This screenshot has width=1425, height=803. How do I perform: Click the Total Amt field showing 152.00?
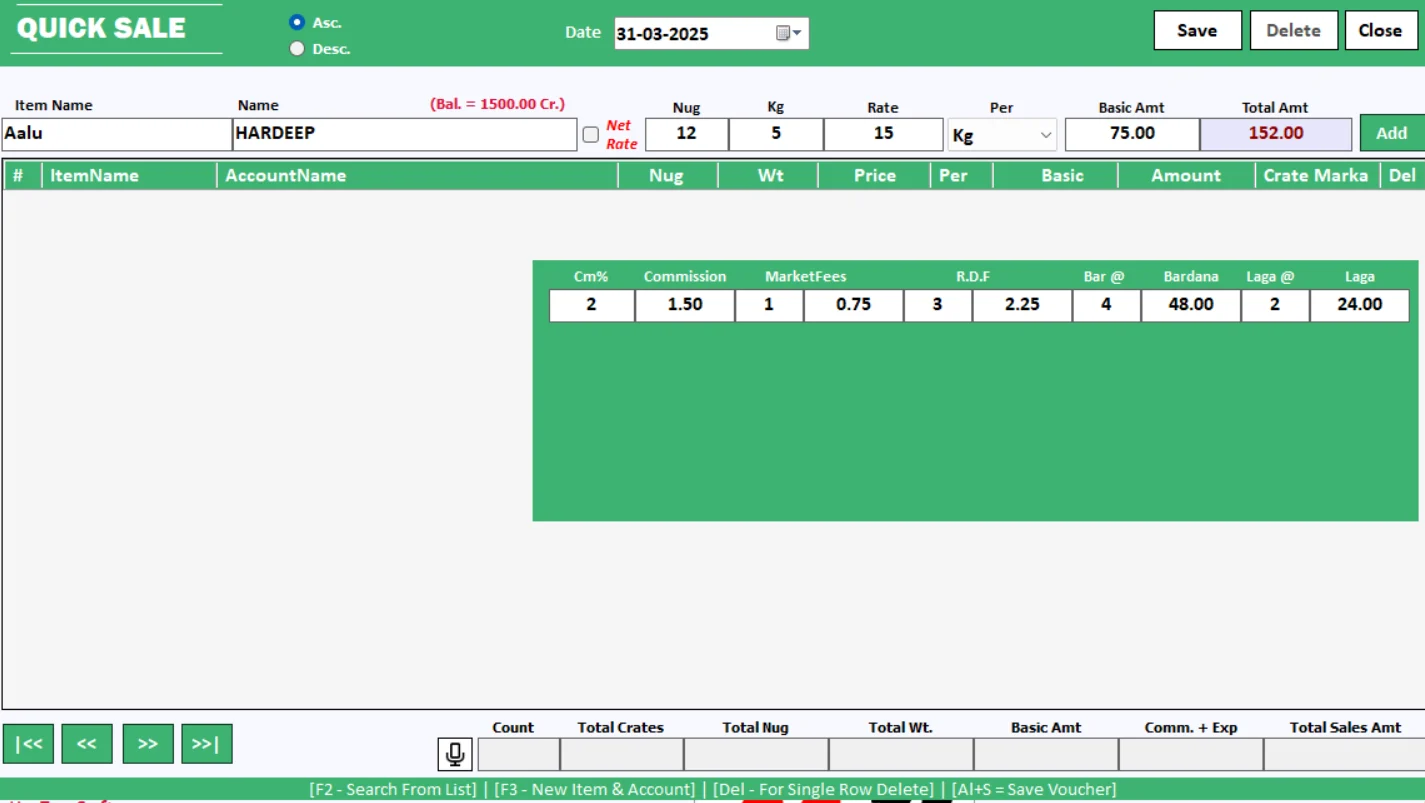(1276, 134)
